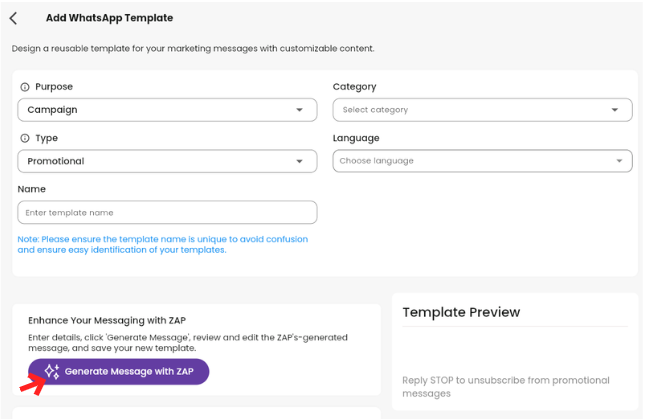
Task: Click the arrow of the Type dropdown
Action: click(x=299, y=161)
